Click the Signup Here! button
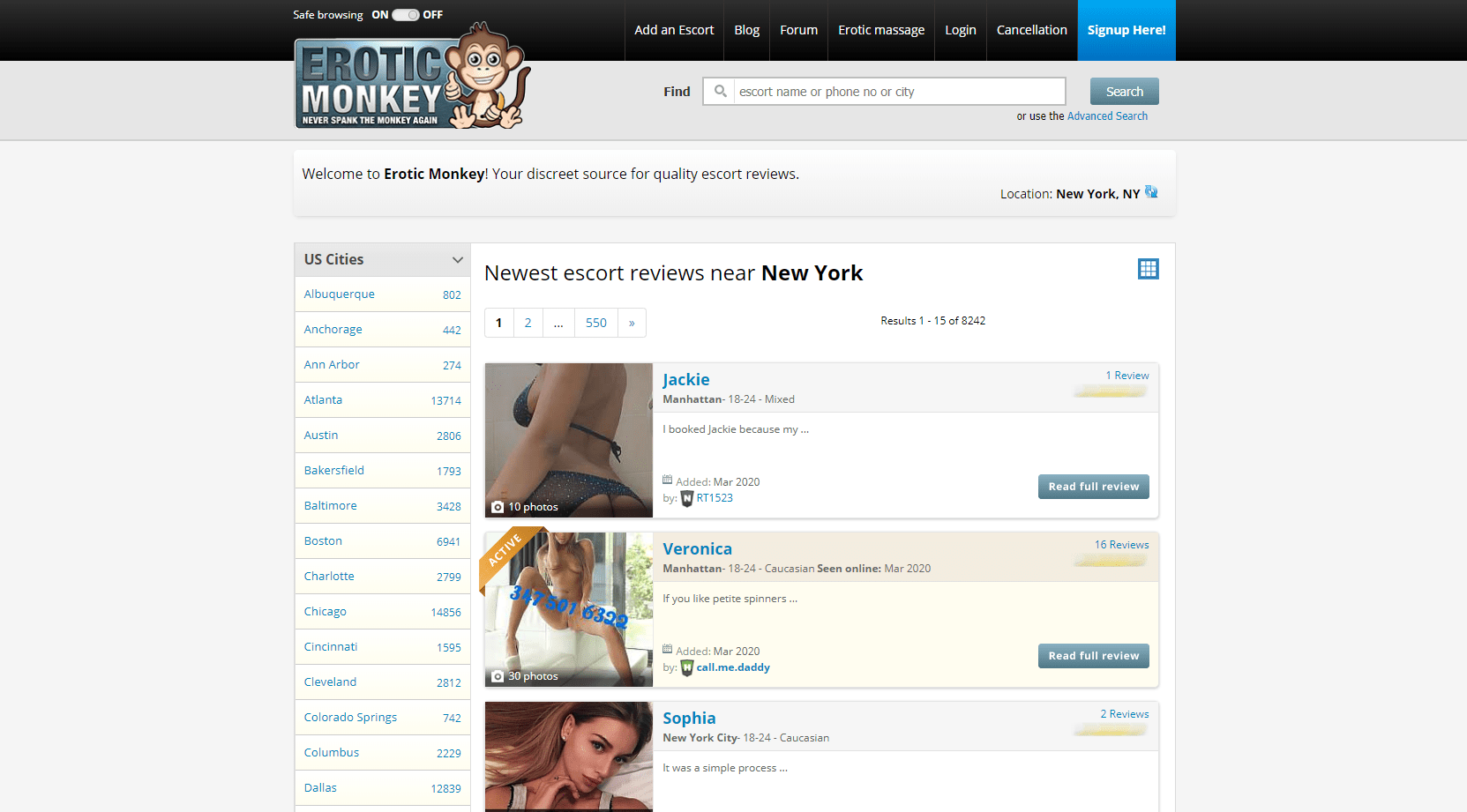The image size is (1467, 812). [x=1126, y=30]
